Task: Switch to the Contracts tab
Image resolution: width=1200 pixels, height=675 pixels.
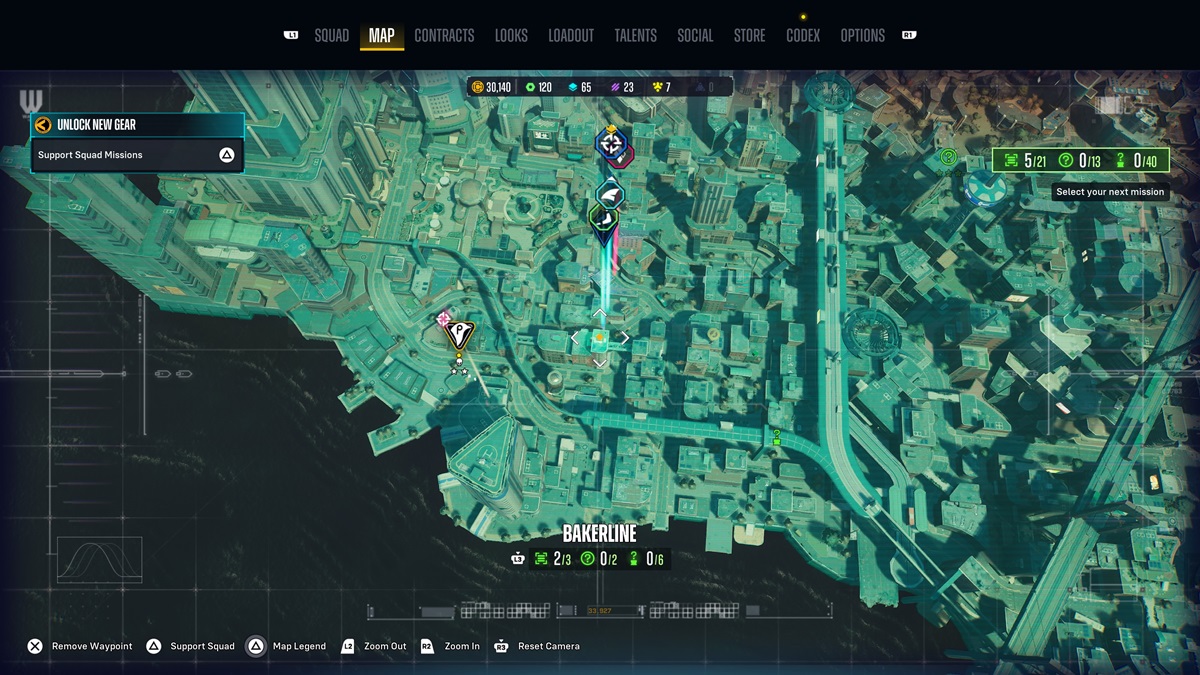Action: click(444, 36)
